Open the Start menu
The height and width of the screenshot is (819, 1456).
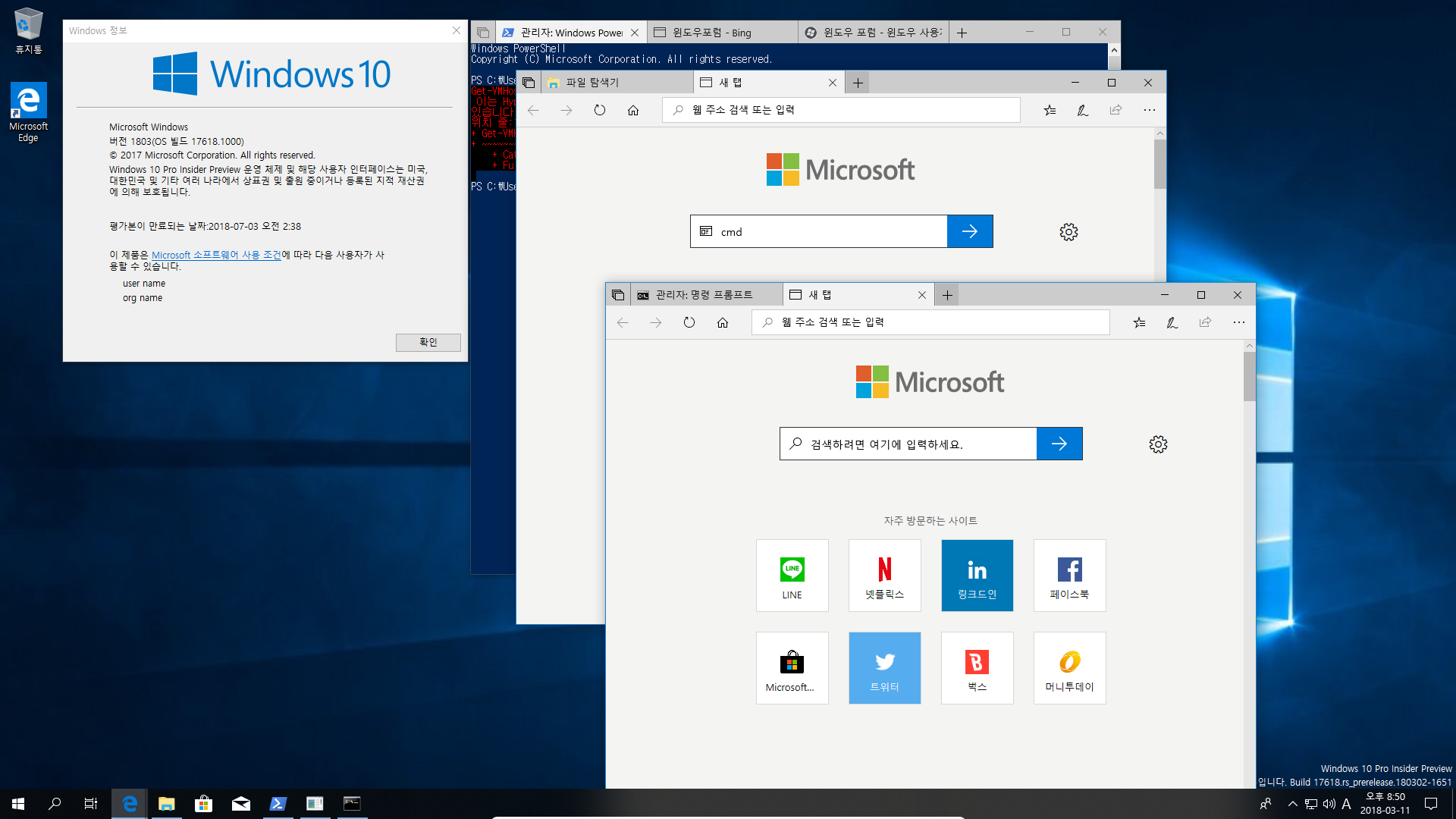pos(18,804)
